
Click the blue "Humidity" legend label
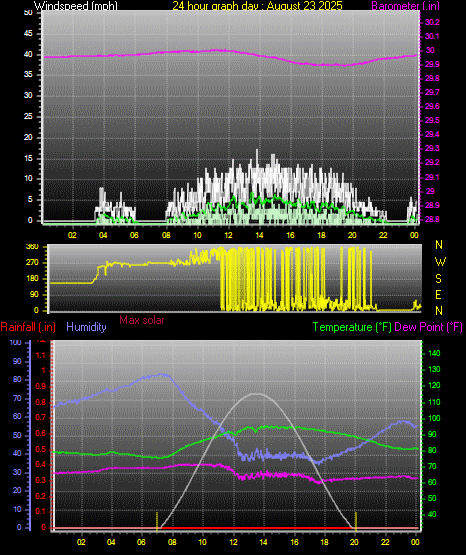[x=86, y=327]
